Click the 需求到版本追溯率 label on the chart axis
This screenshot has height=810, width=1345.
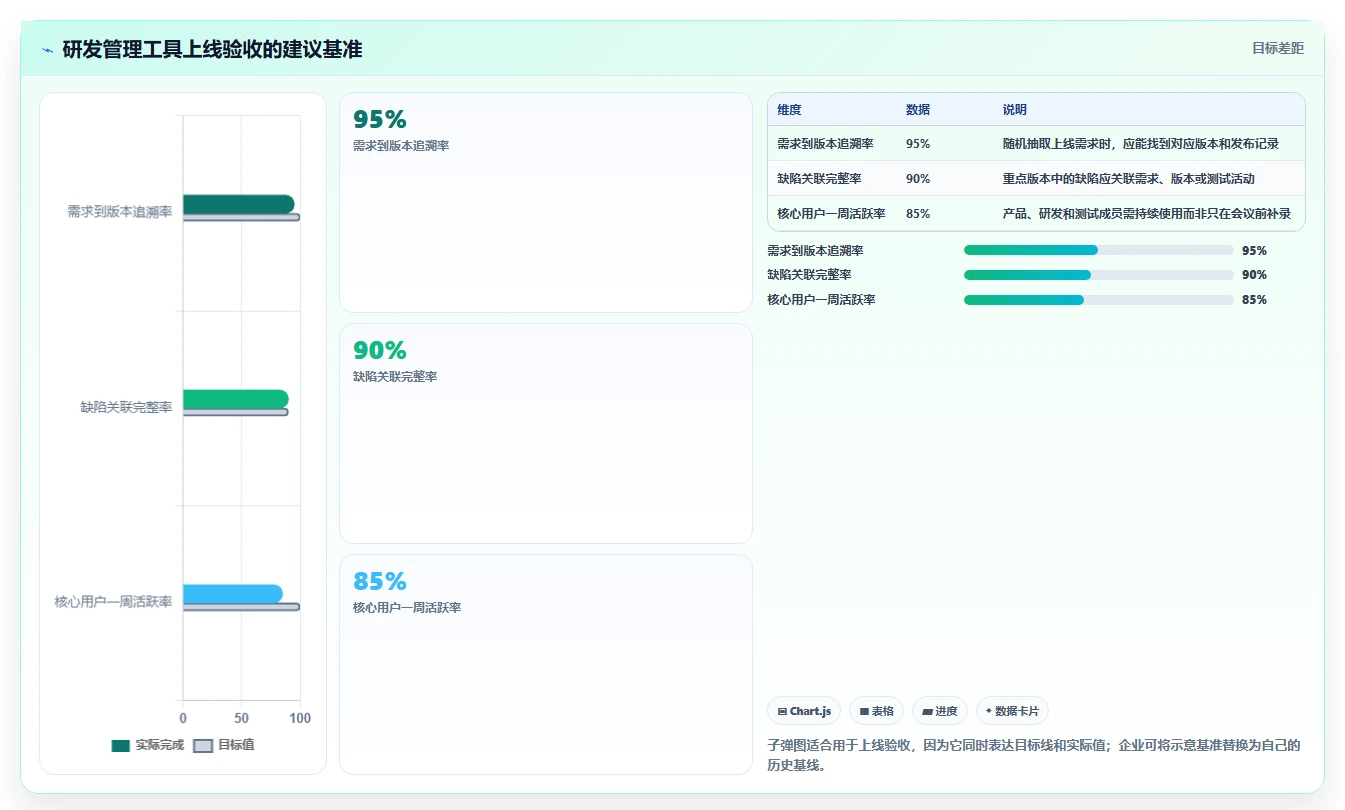(119, 212)
